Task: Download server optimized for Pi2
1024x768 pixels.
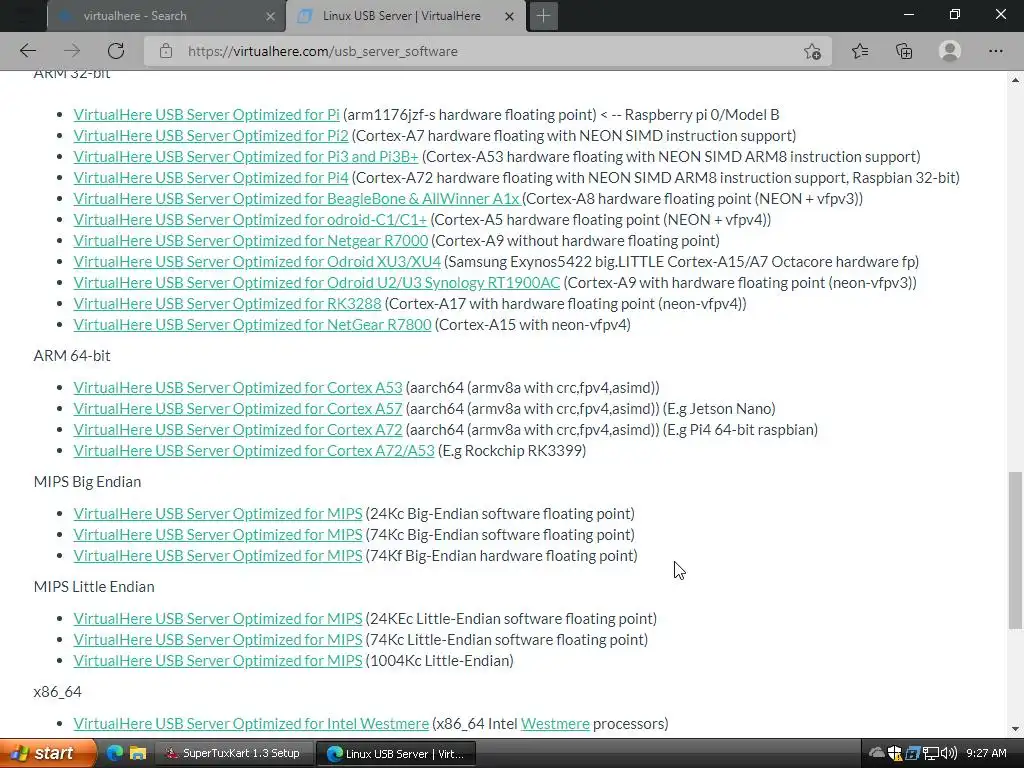Action: (x=211, y=135)
